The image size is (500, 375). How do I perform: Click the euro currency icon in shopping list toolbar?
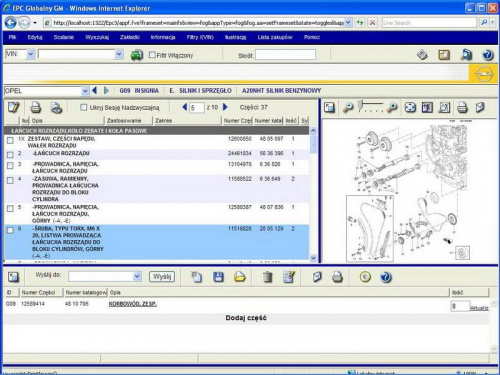pos(365,277)
